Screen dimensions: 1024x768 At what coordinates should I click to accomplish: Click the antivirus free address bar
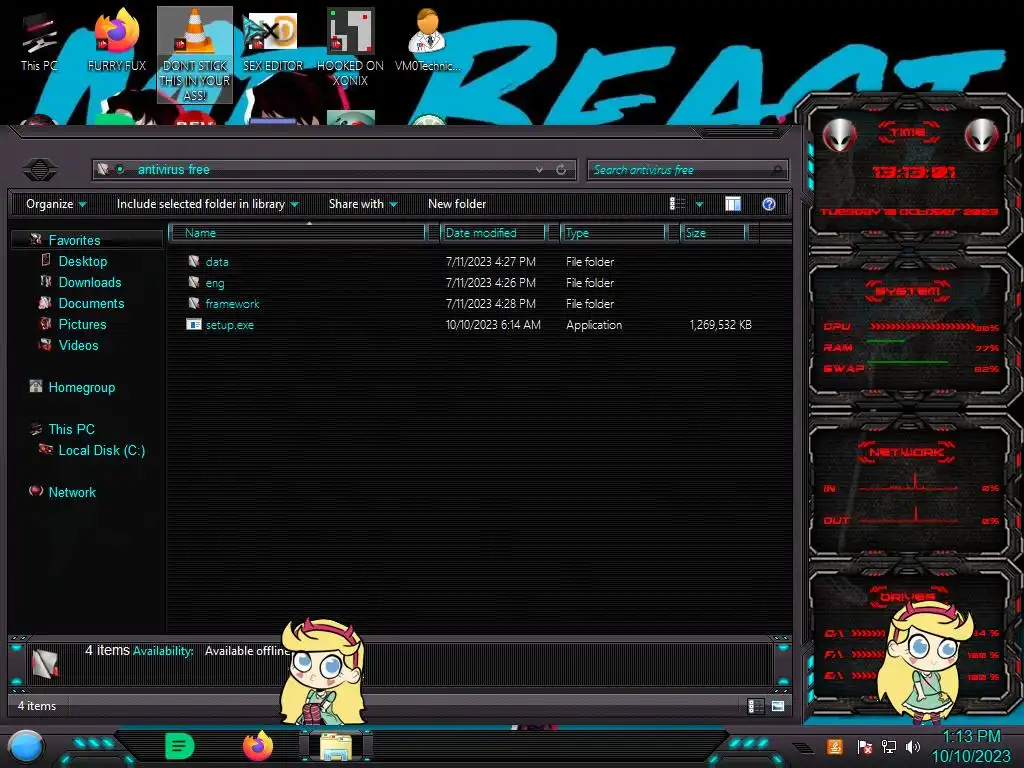coord(333,170)
